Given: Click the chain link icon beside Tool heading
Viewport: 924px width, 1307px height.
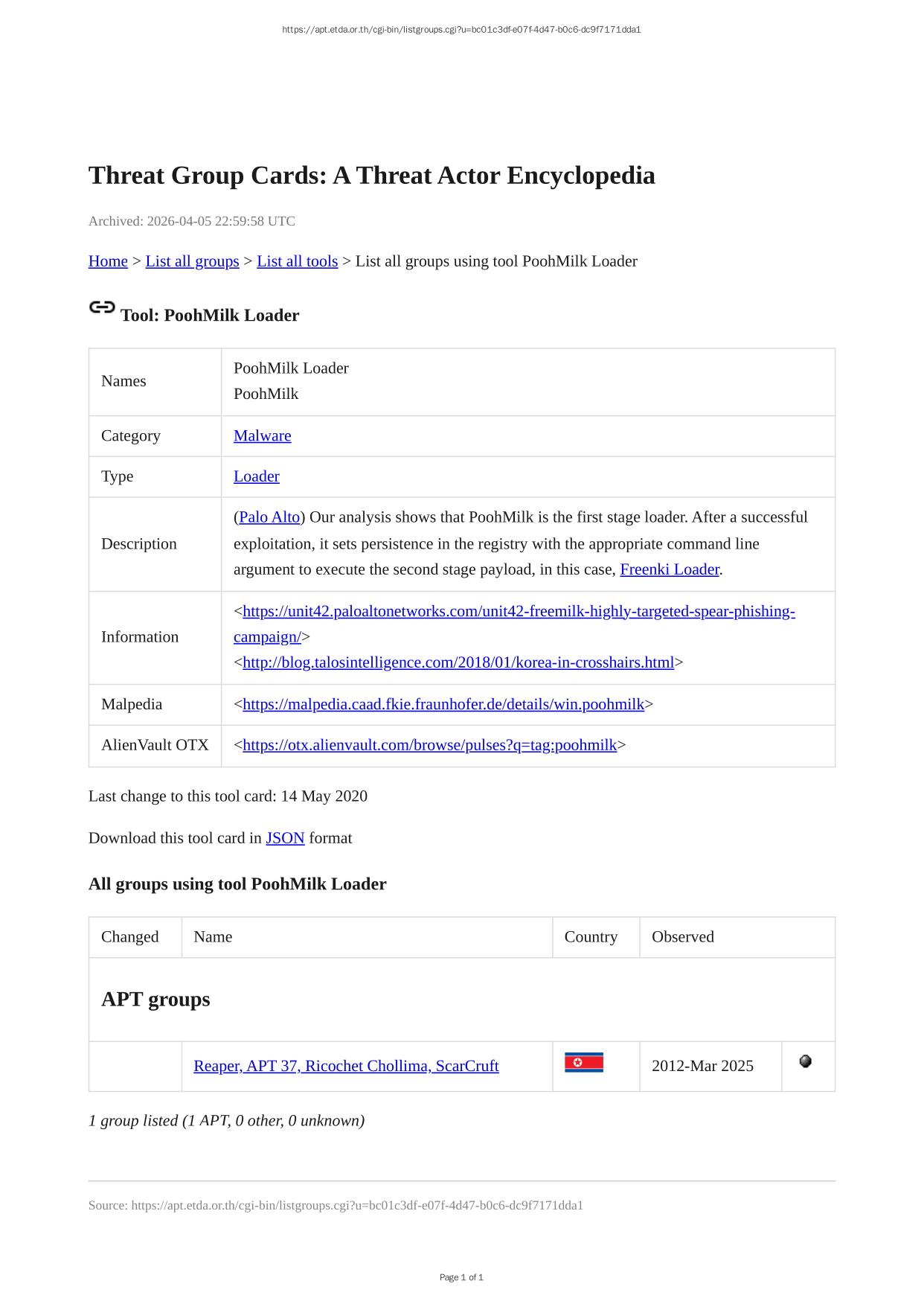Looking at the screenshot, I should click(x=102, y=307).
